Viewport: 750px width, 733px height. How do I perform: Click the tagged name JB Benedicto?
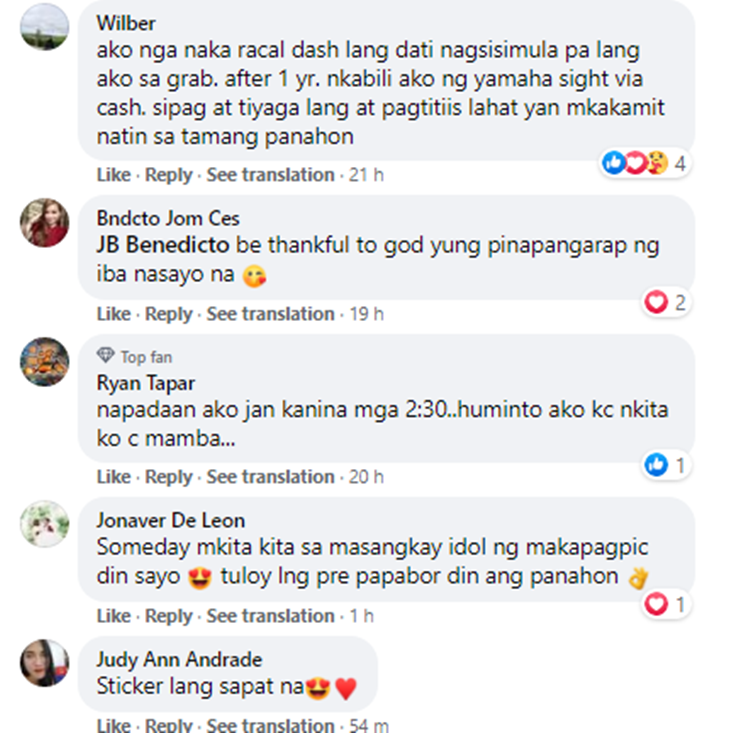pyautogui.click(x=163, y=245)
